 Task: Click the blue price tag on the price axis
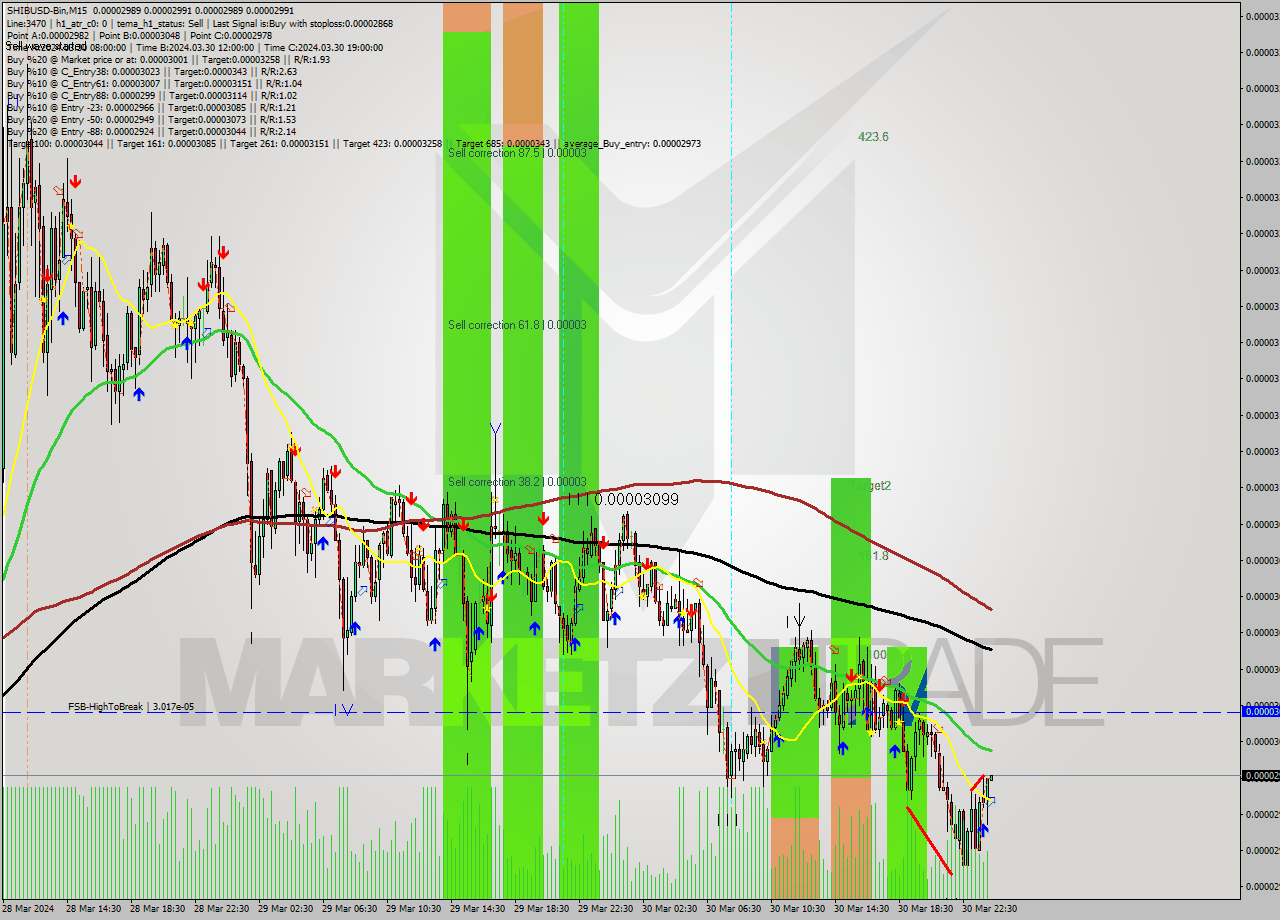1260,711
